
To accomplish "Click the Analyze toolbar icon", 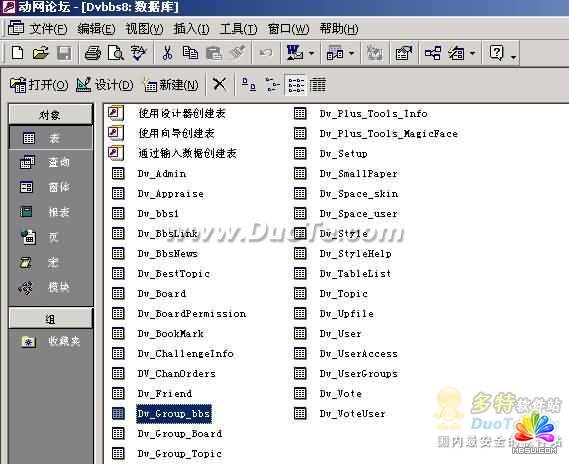I will [335, 53].
